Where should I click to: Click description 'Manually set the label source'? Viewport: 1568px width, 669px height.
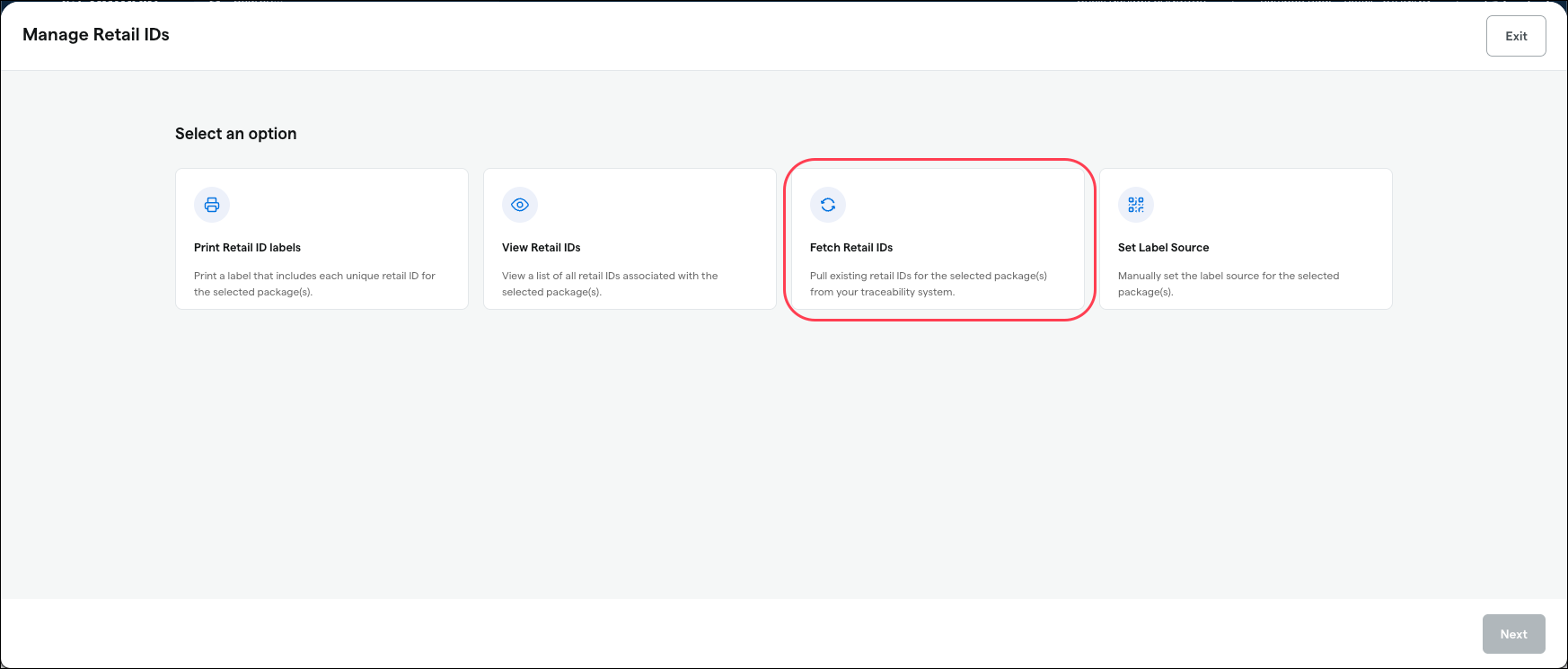[1229, 284]
